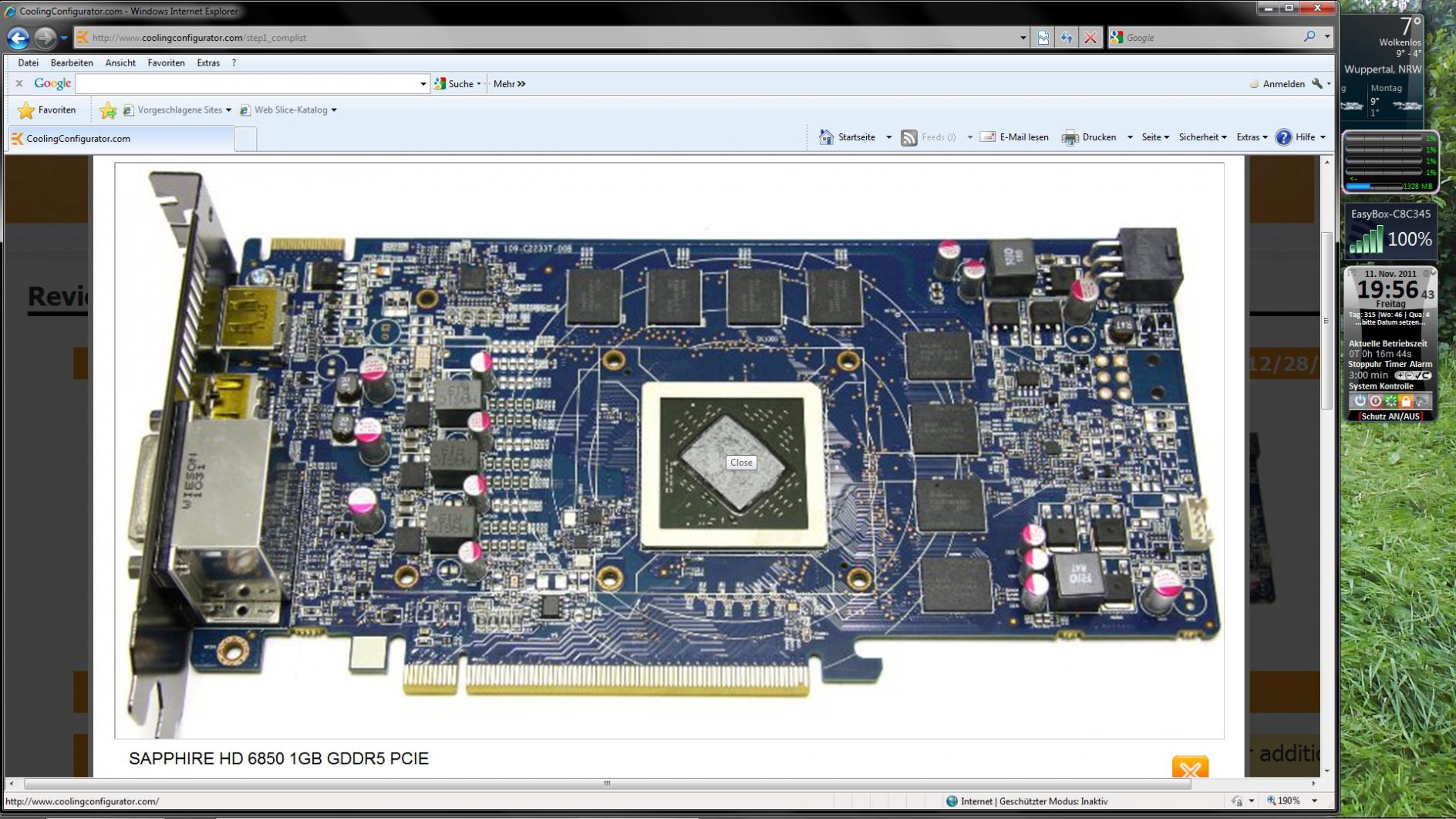Close the Google Toolbar with its x
The image size is (1456, 819).
(19, 83)
